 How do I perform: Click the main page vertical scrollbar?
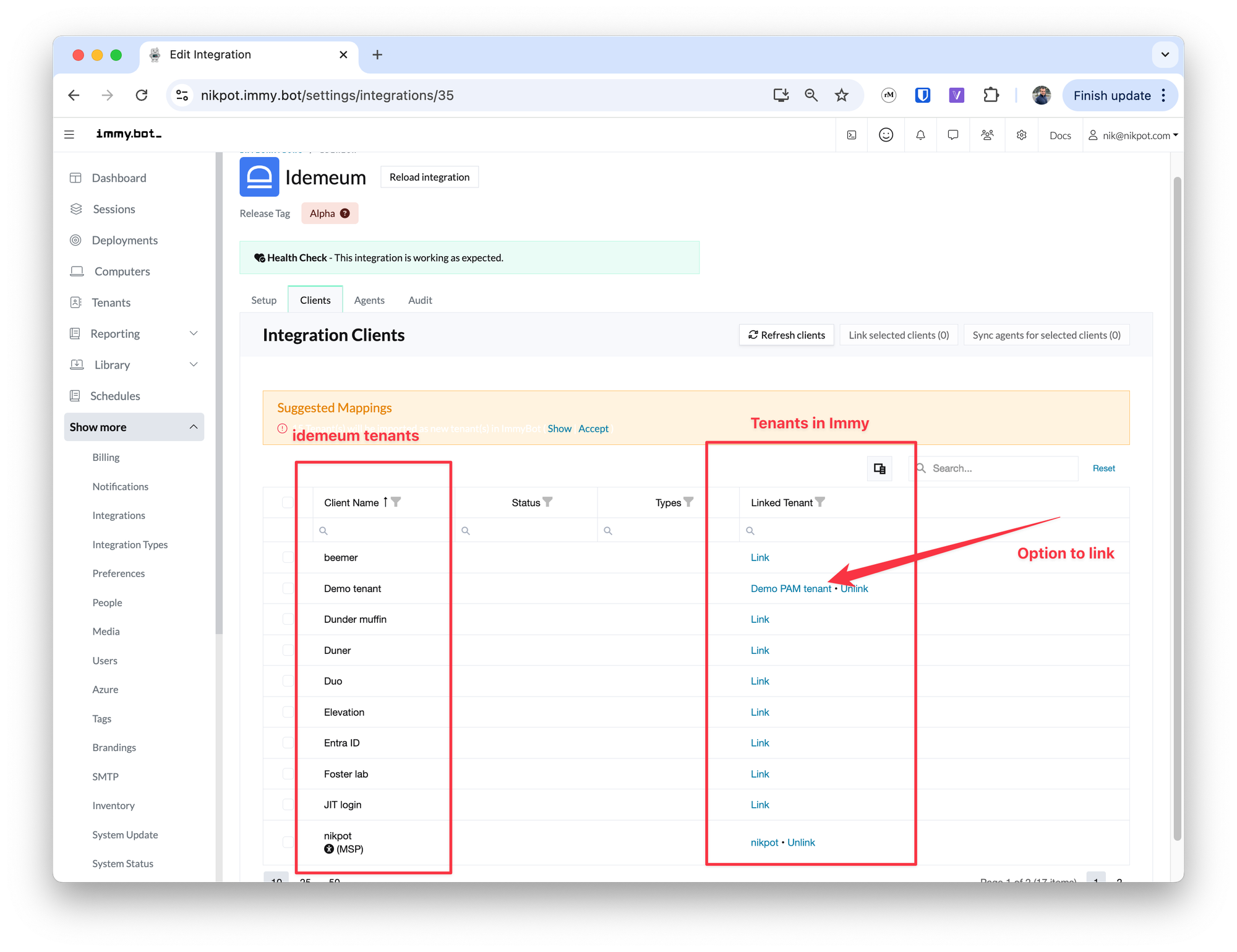click(x=1177, y=507)
